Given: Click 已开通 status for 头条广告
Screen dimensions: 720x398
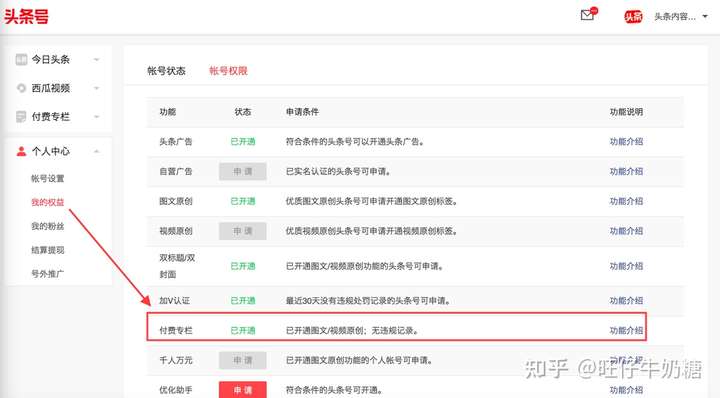Looking at the screenshot, I should [242, 141].
